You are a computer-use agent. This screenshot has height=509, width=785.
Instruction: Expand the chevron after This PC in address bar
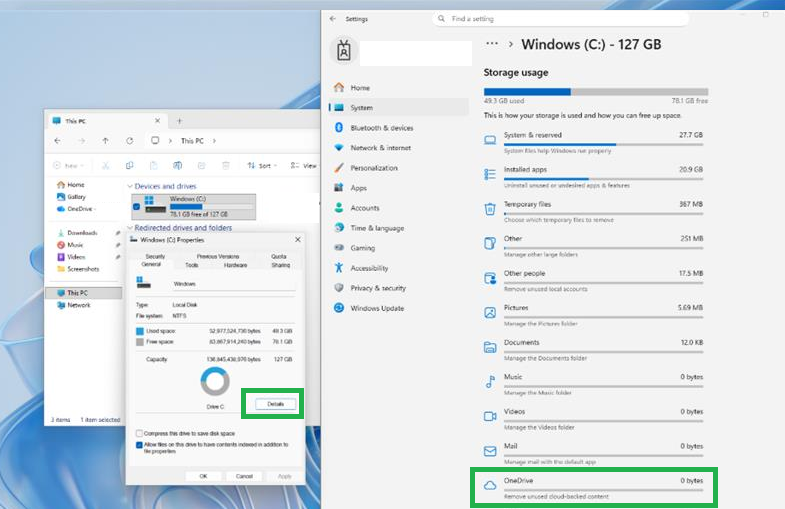pyautogui.click(x=214, y=141)
